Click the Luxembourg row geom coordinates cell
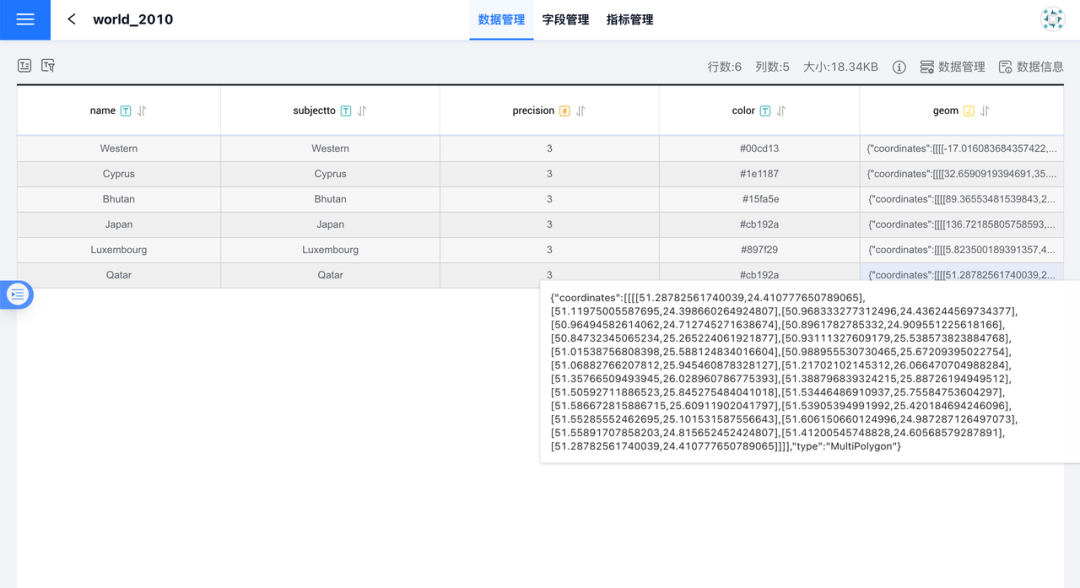This screenshot has width=1080, height=588. 962,250
